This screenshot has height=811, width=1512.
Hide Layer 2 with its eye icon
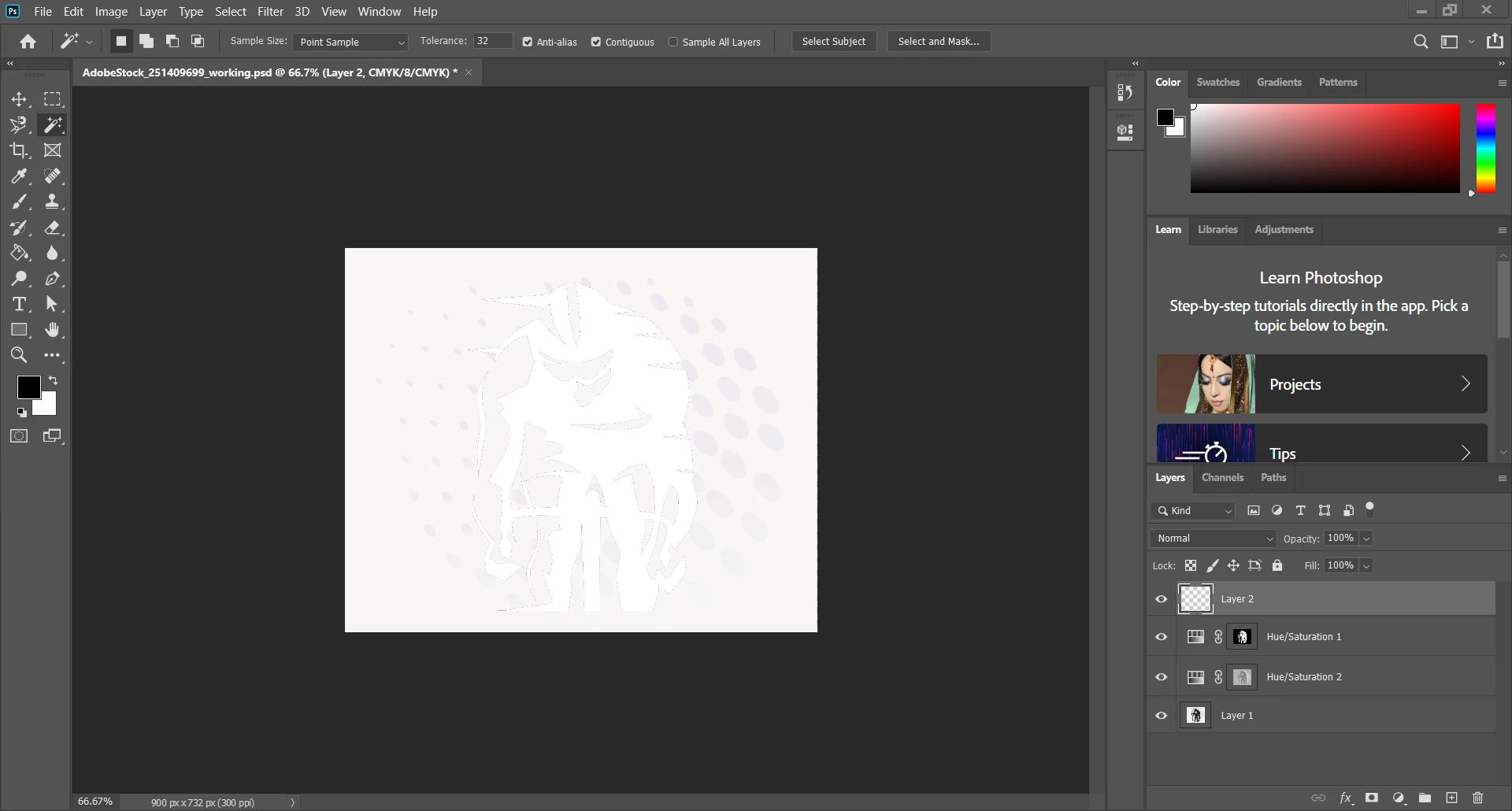click(x=1162, y=599)
